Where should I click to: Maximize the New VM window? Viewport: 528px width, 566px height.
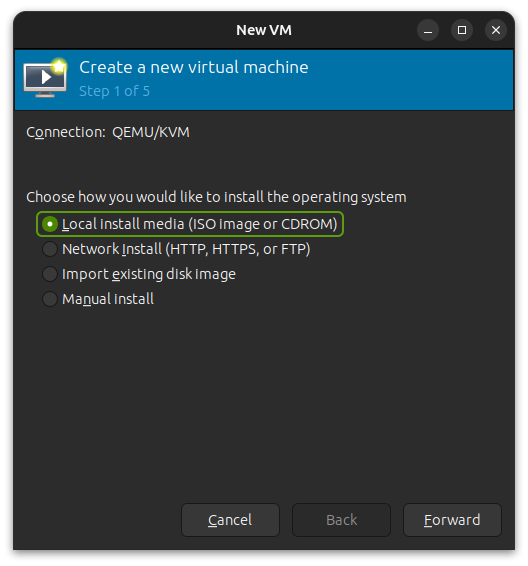click(x=462, y=30)
